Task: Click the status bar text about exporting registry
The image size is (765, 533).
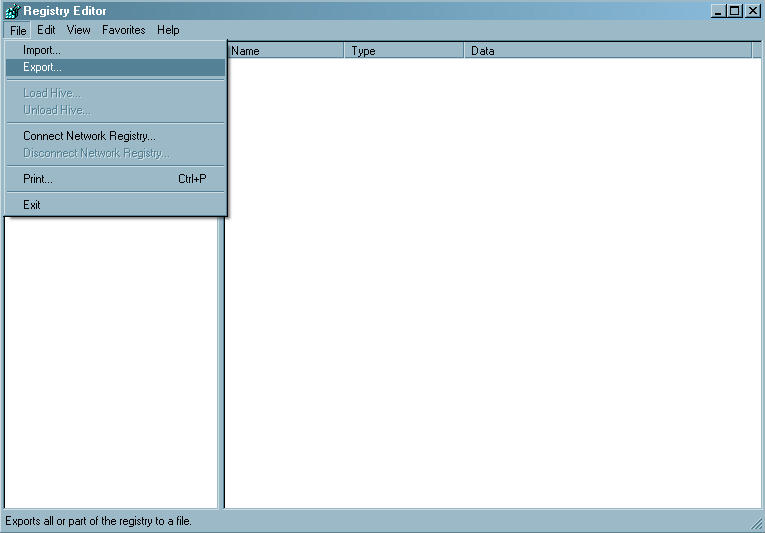Action: 98,521
